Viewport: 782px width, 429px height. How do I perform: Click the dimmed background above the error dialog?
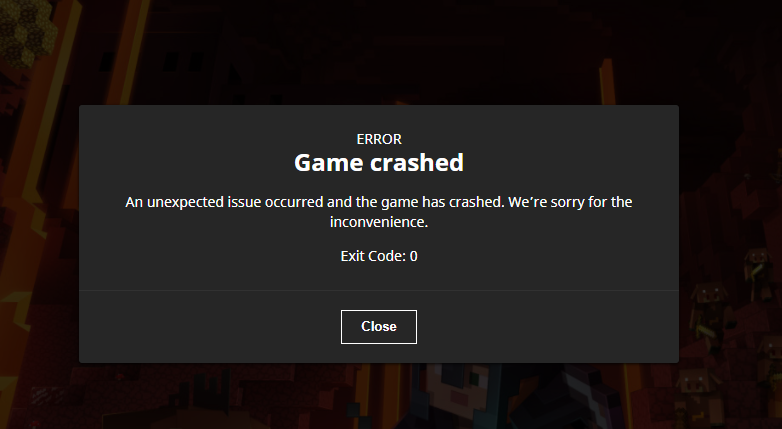(x=379, y=52)
